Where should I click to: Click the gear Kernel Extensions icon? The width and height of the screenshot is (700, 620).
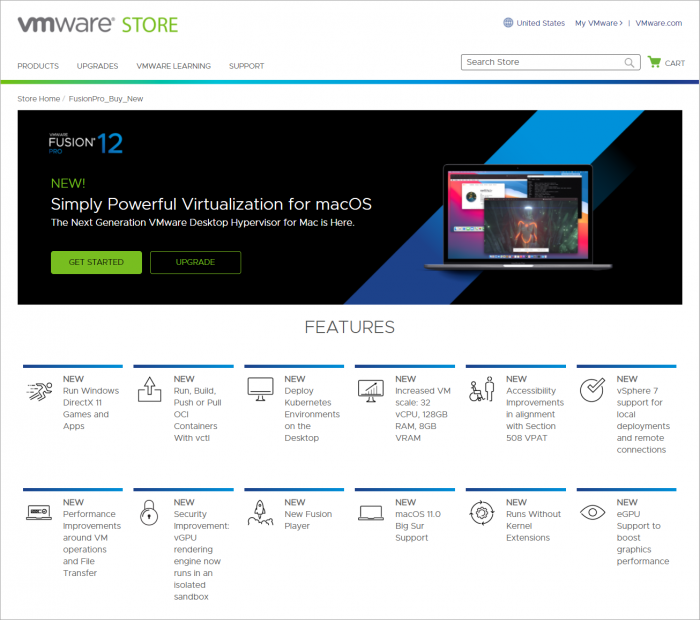point(482,513)
